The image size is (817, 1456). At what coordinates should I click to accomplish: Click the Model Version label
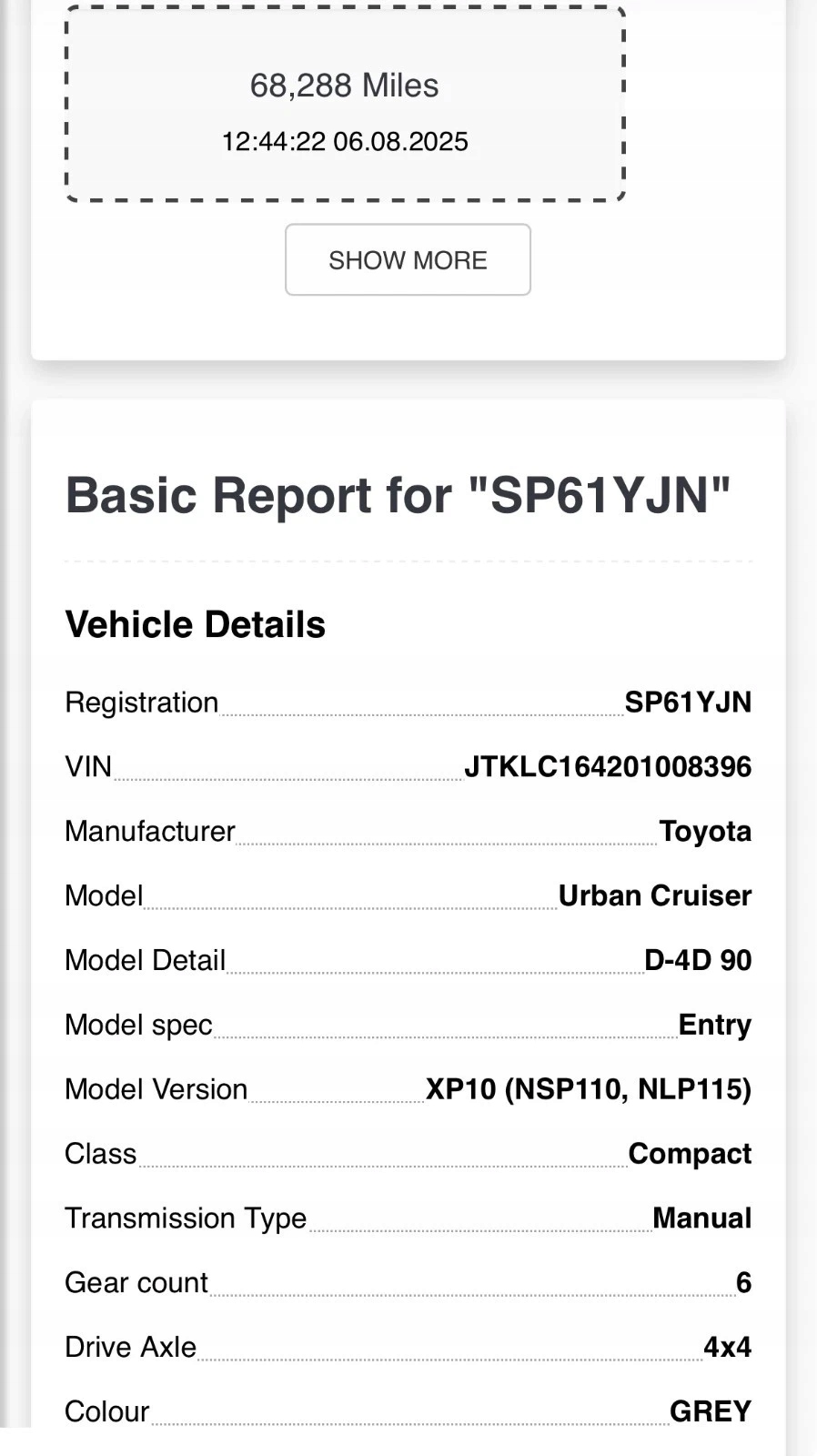[156, 1089]
